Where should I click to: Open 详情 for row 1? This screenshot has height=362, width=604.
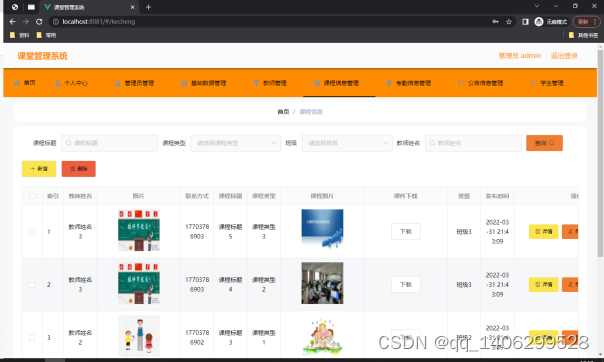coord(544,231)
